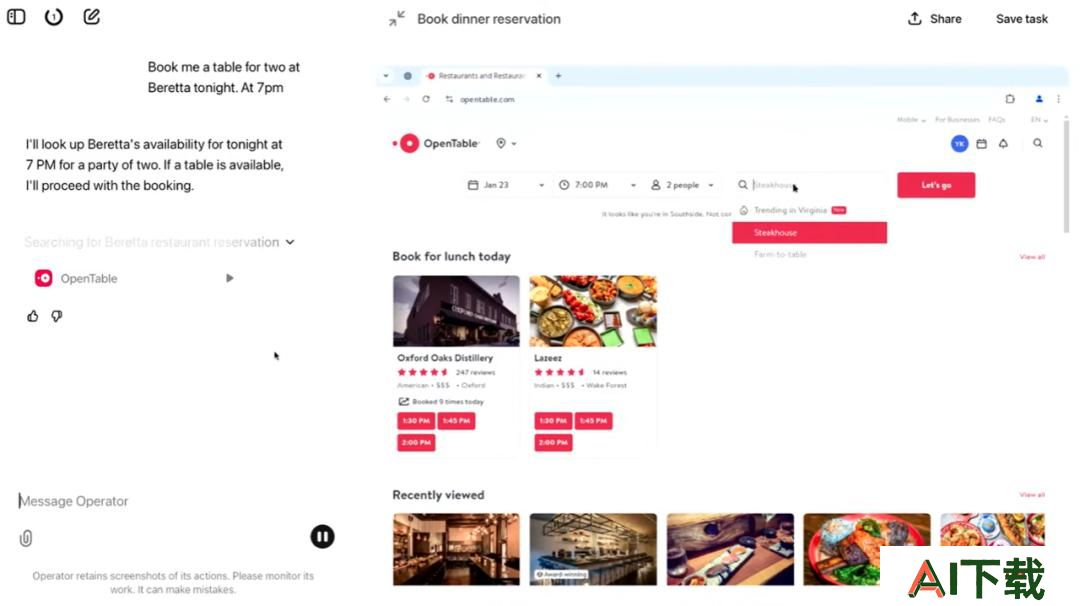
Task: Click the Lazeez restaurant name
Action: 548,358
